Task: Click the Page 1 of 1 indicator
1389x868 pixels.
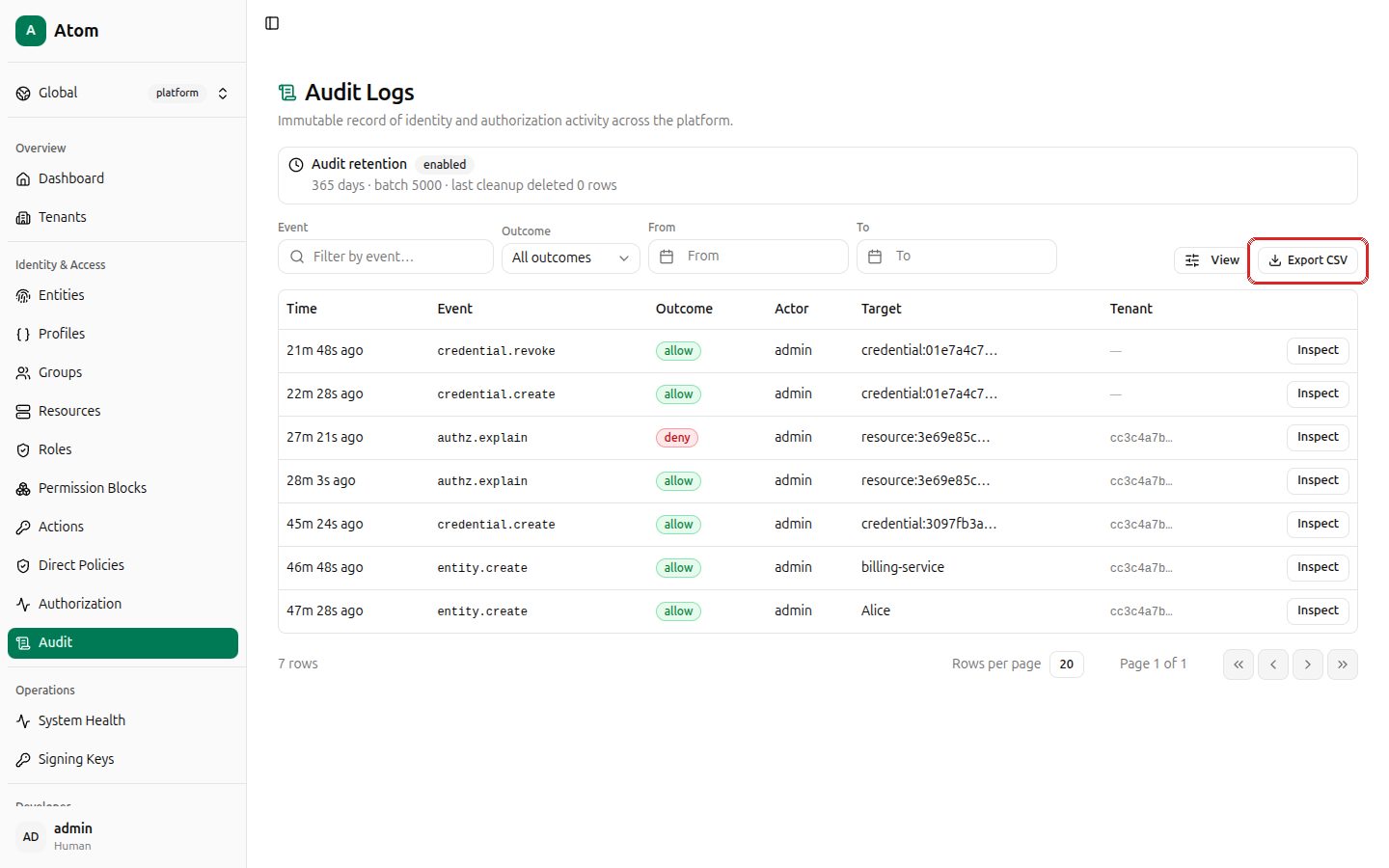Action: click(x=1154, y=664)
